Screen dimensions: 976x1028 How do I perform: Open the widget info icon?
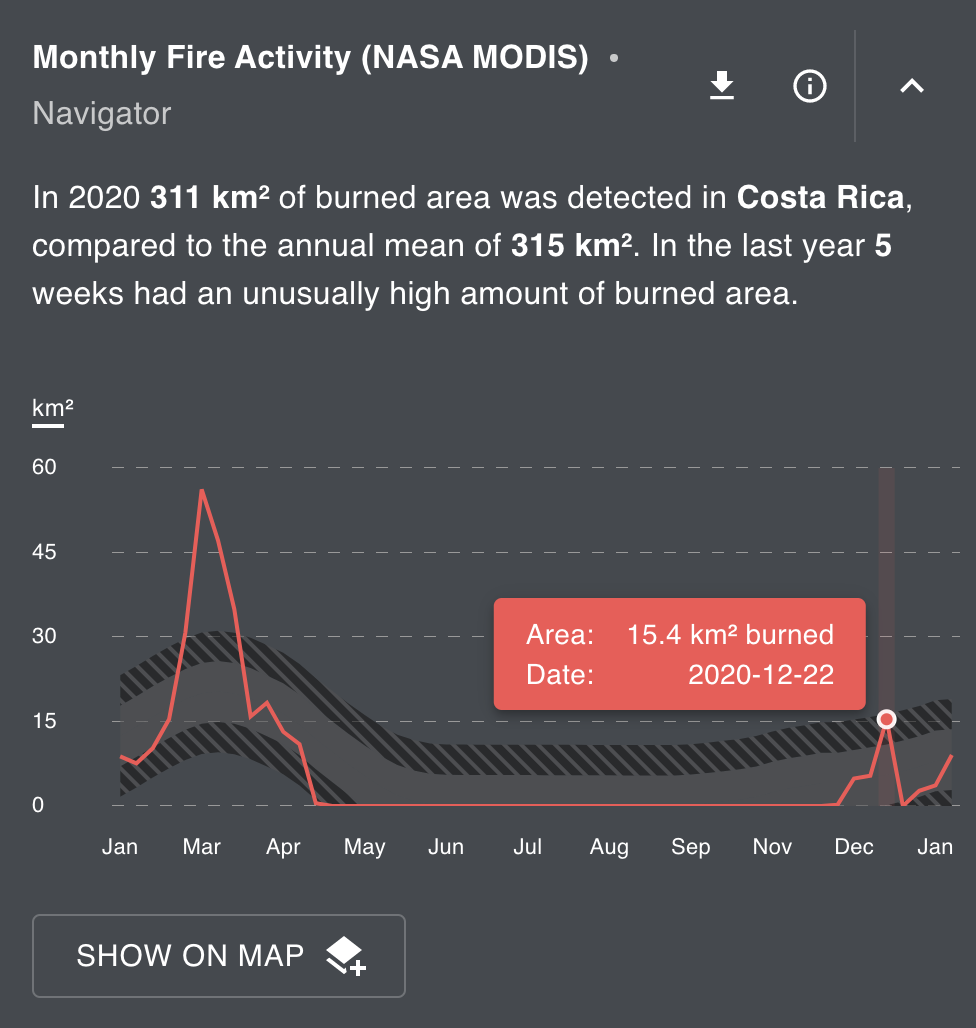pos(810,87)
